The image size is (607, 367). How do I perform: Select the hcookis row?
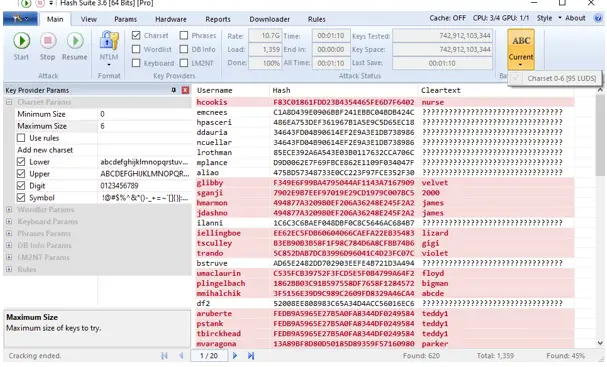click(385, 102)
